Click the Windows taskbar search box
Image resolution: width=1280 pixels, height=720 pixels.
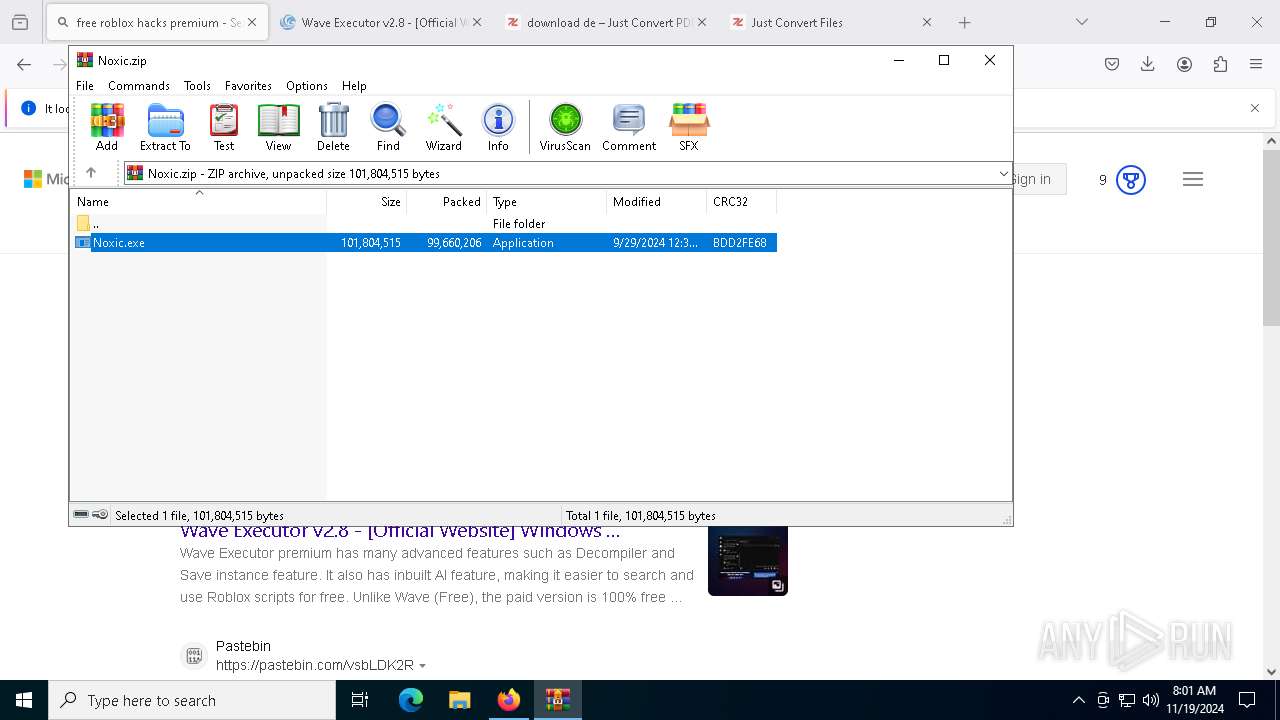click(x=192, y=700)
